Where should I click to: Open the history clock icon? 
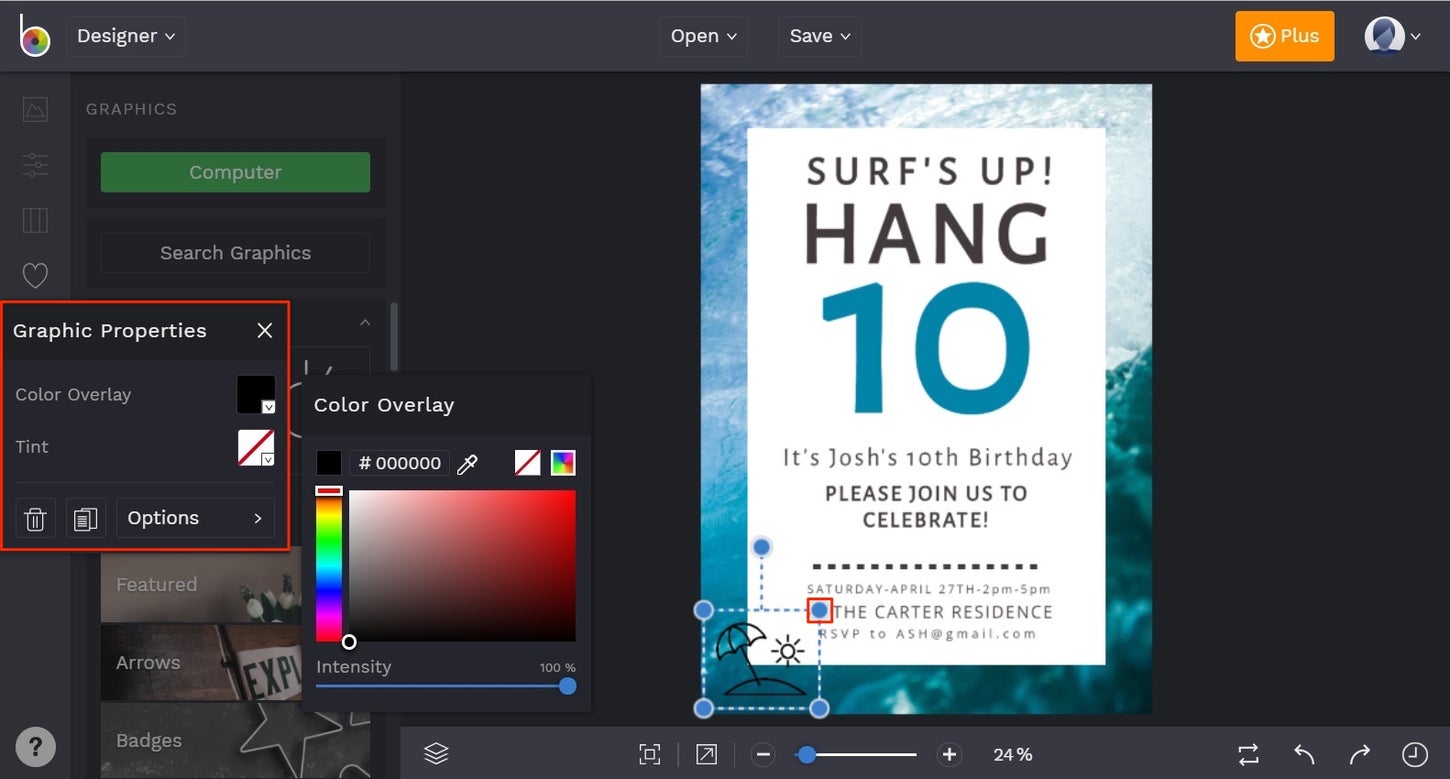coord(1415,754)
